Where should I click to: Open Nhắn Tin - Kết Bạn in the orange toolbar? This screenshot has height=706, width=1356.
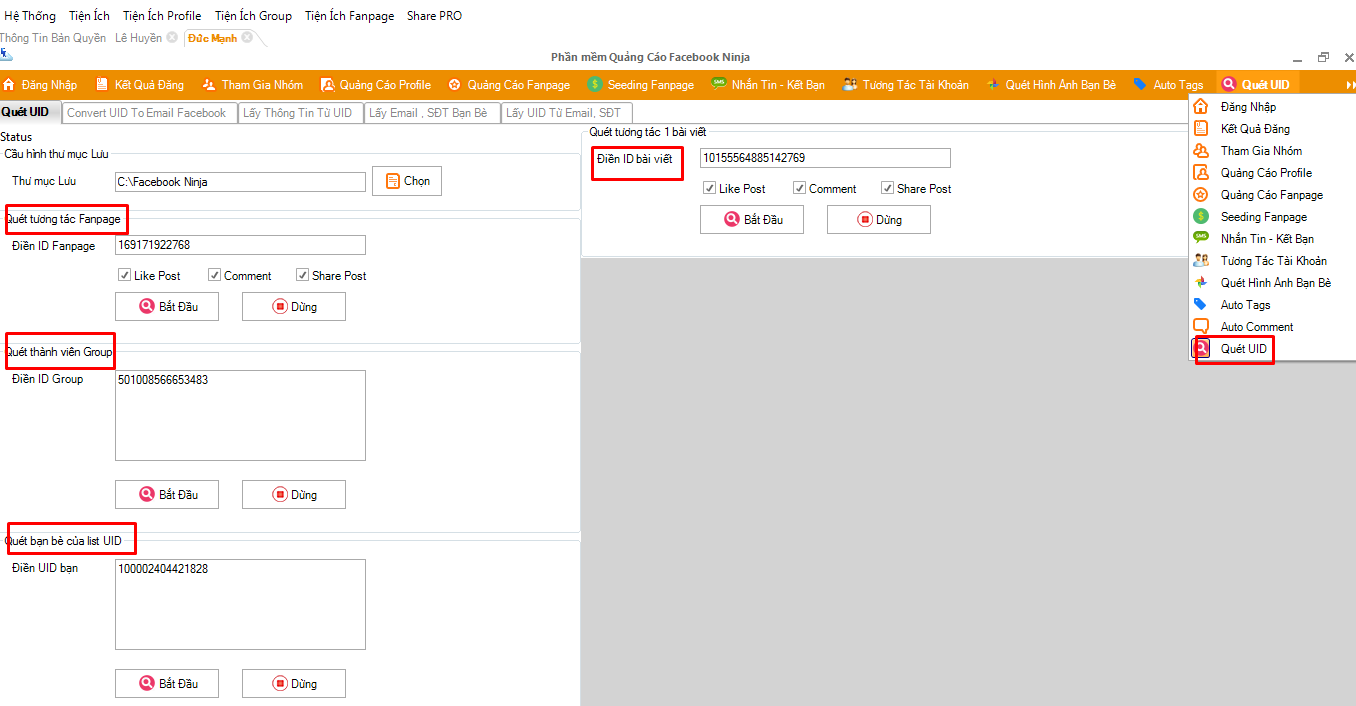coord(768,85)
